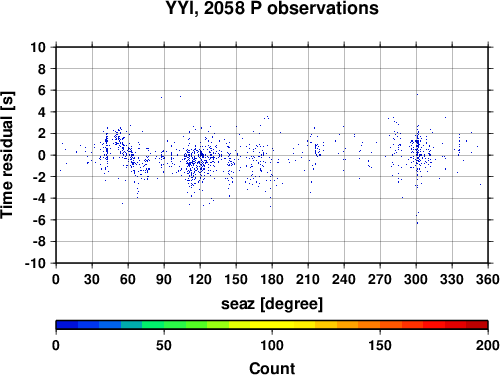Click the dark blue segment of colorbar
This screenshot has height=375, width=500.
pos(67,325)
